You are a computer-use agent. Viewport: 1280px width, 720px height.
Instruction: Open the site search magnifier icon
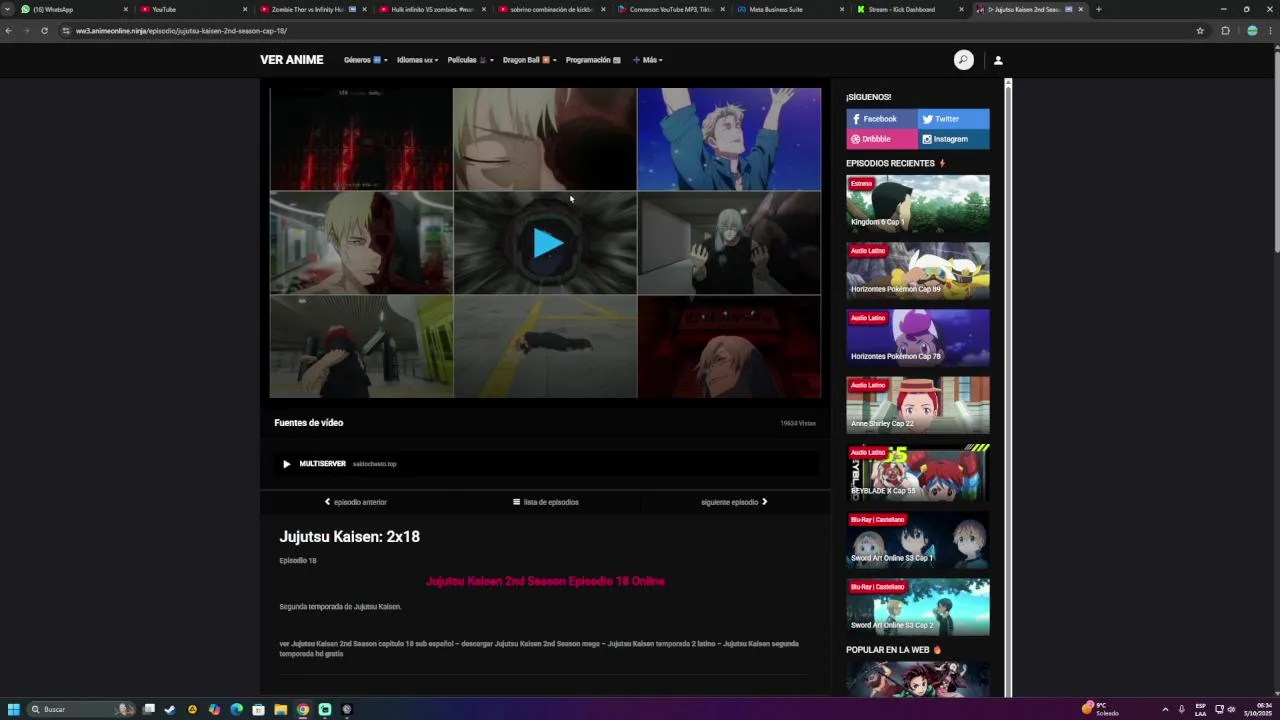[x=963, y=60]
